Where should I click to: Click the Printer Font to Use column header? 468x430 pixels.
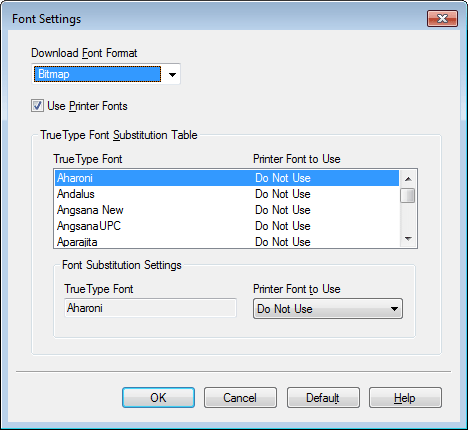tap(297, 159)
